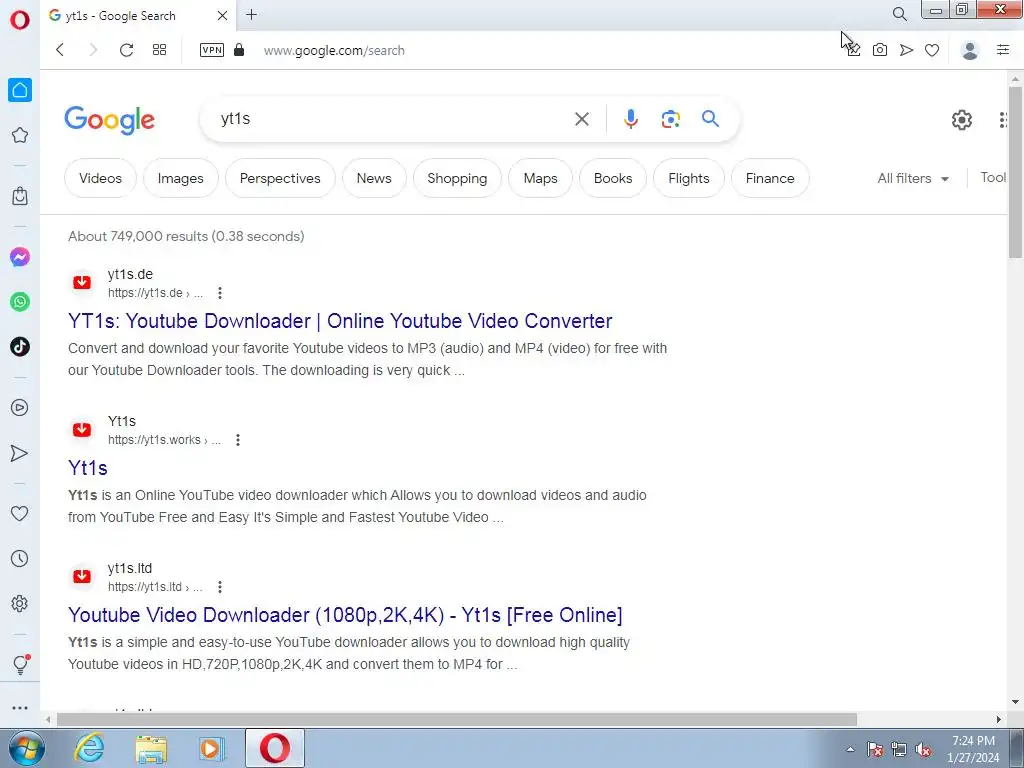Open Windows Explorer folder in taskbar
Screen dimensions: 1024x768
(152, 749)
